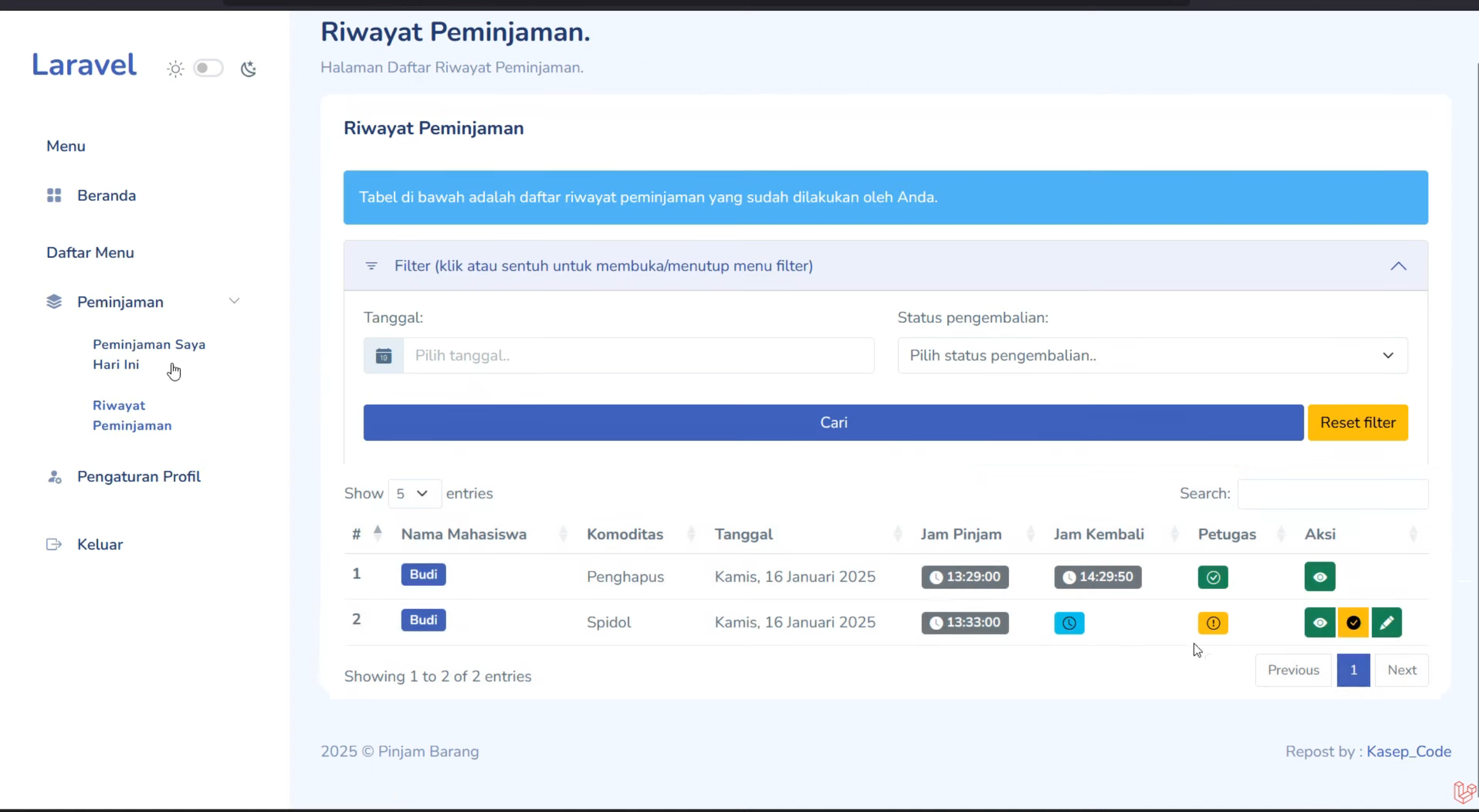
Task: Sort by # column
Action: 367,534
